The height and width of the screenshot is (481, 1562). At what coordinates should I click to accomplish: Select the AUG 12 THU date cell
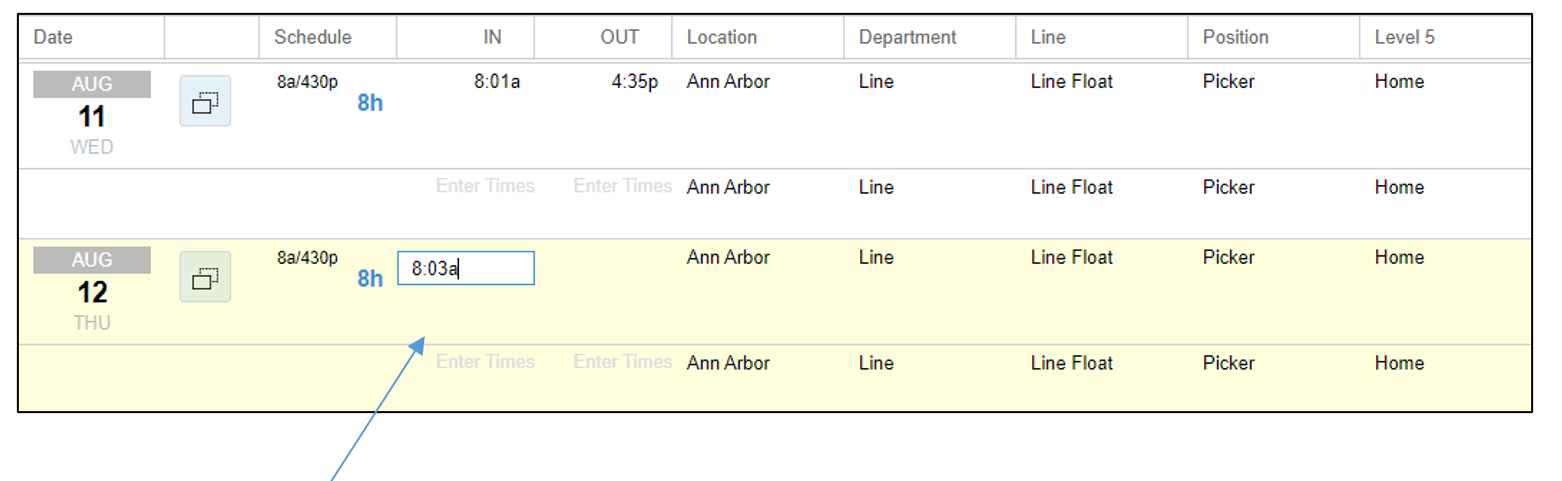[92, 290]
